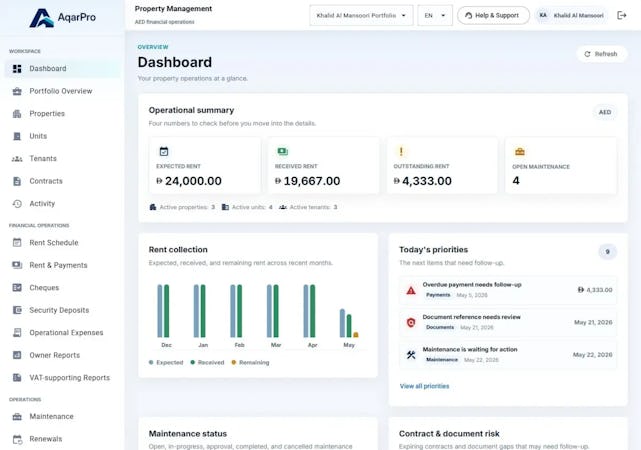641x450 pixels.
Task: Click the red shield icon for document review
Action: click(411, 323)
